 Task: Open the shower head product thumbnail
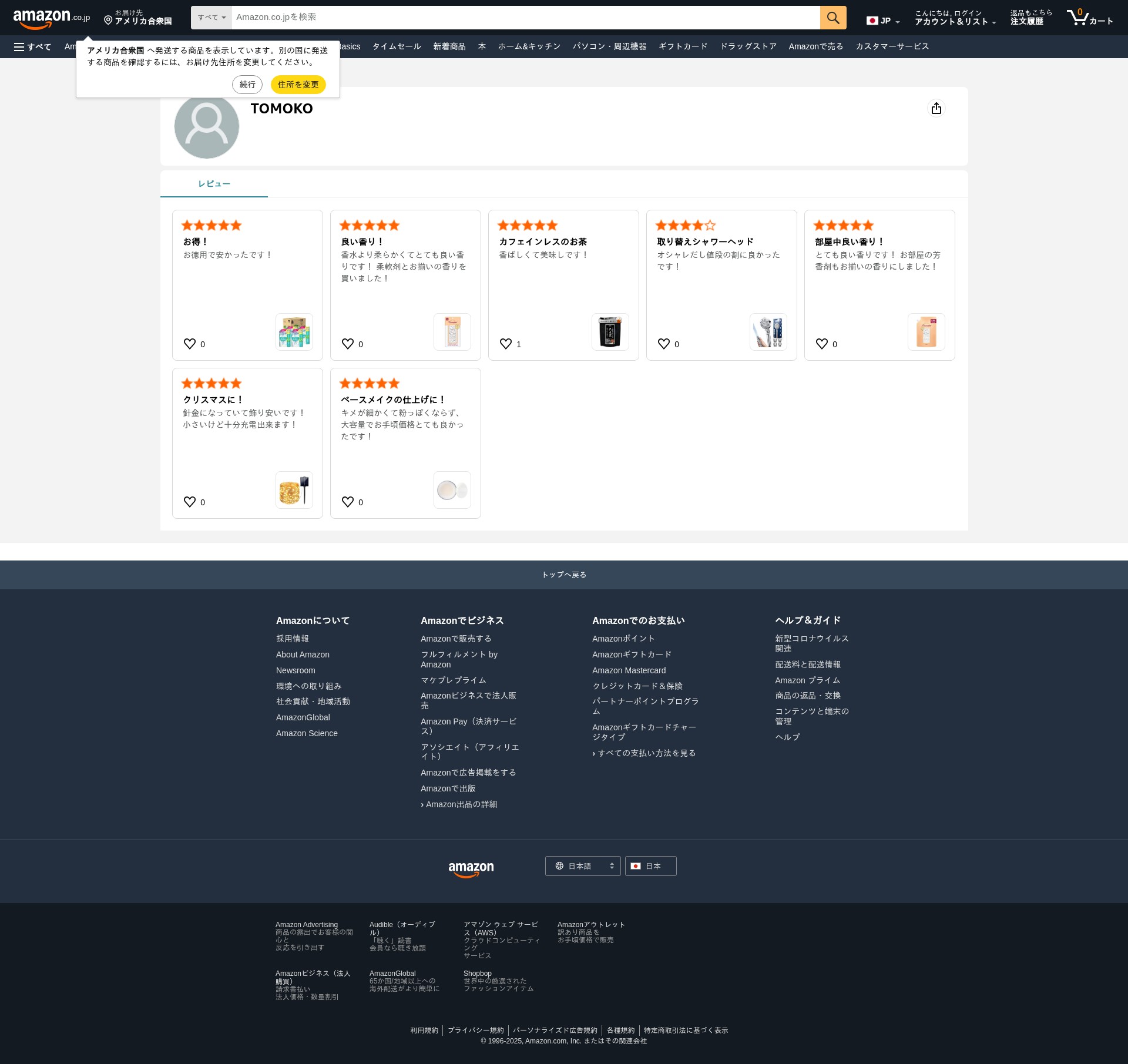coord(768,332)
